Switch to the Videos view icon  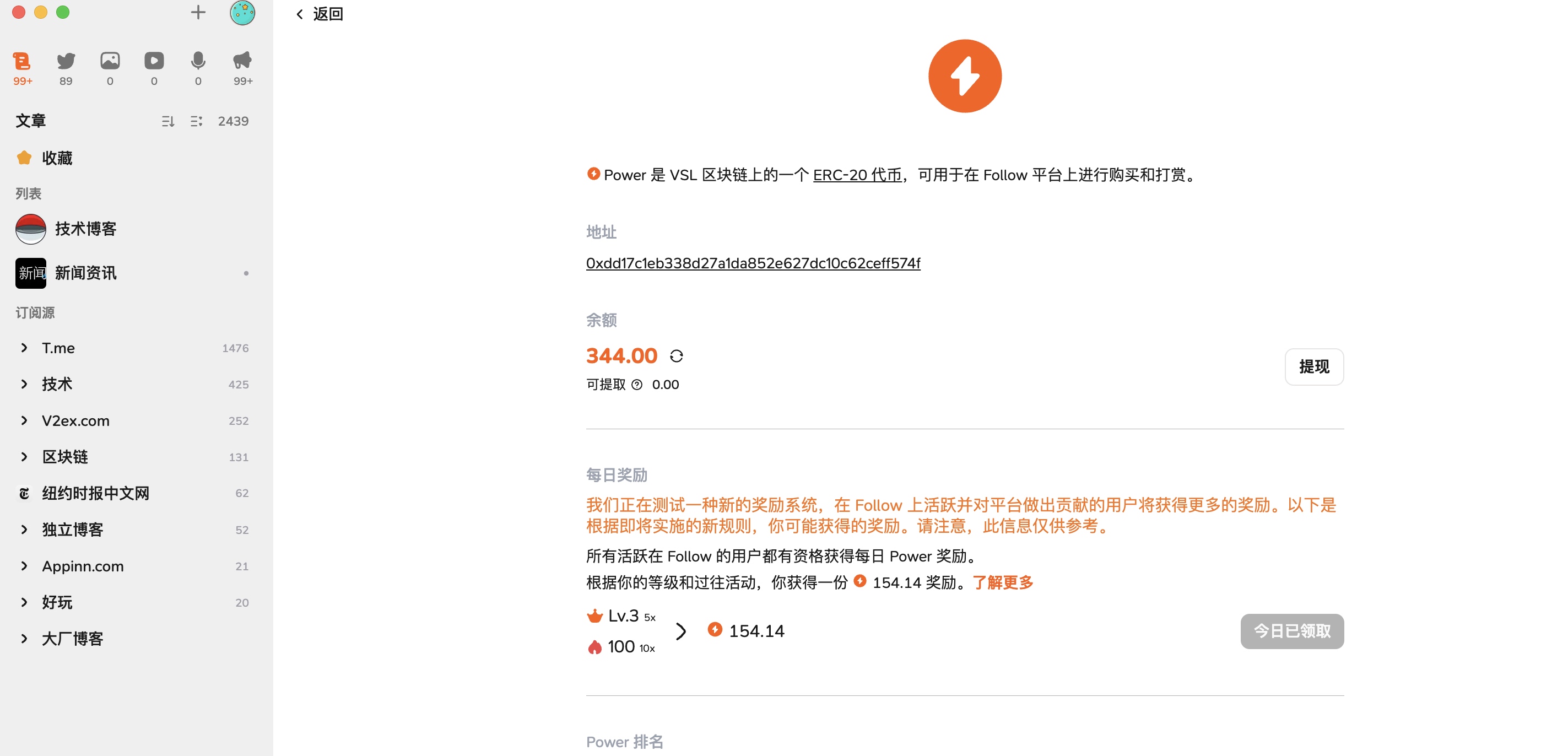pyautogui.click(x=154, y=61)
